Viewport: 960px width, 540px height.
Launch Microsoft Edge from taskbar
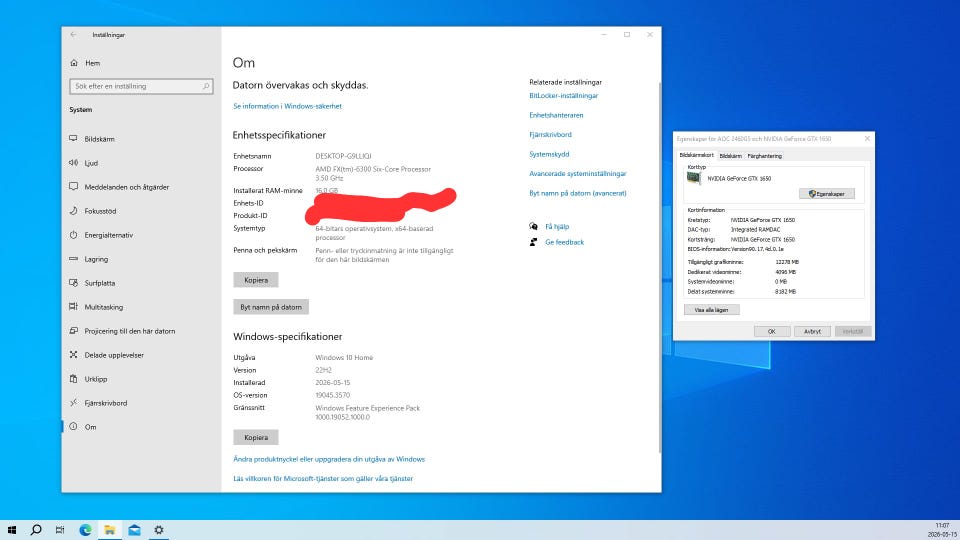tap(85, 530)
